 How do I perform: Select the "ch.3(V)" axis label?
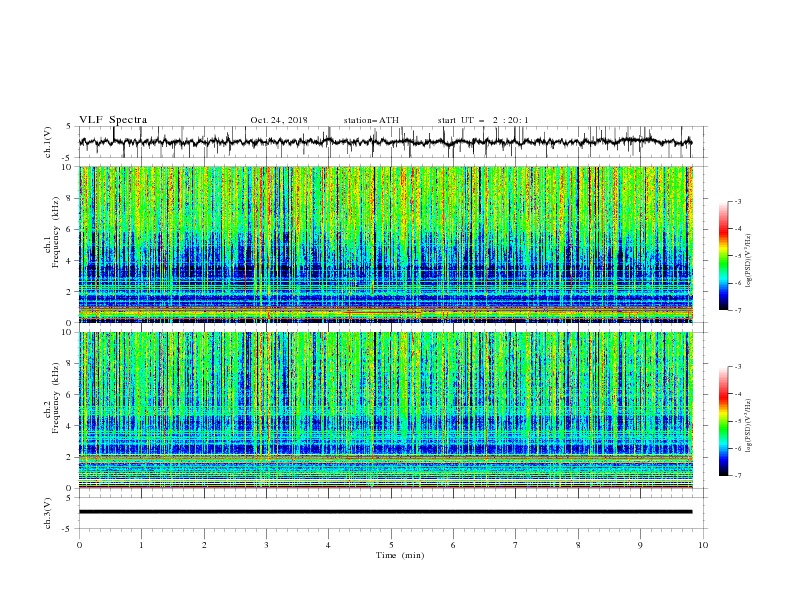48,513
